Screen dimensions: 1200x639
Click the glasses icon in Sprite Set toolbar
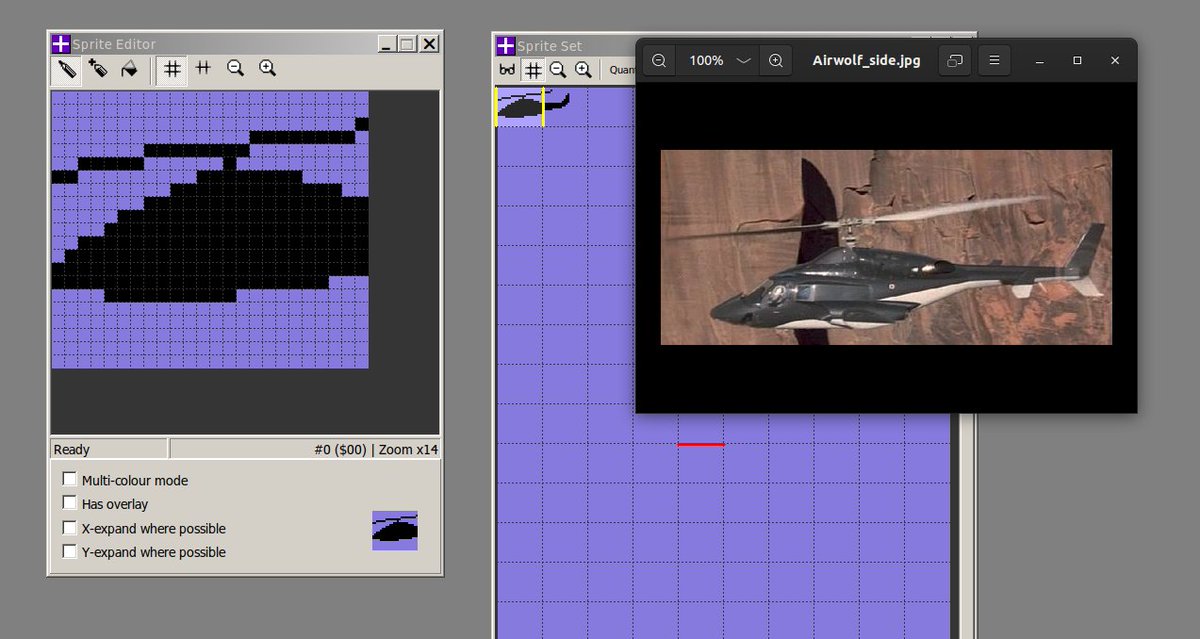point(508,70)
